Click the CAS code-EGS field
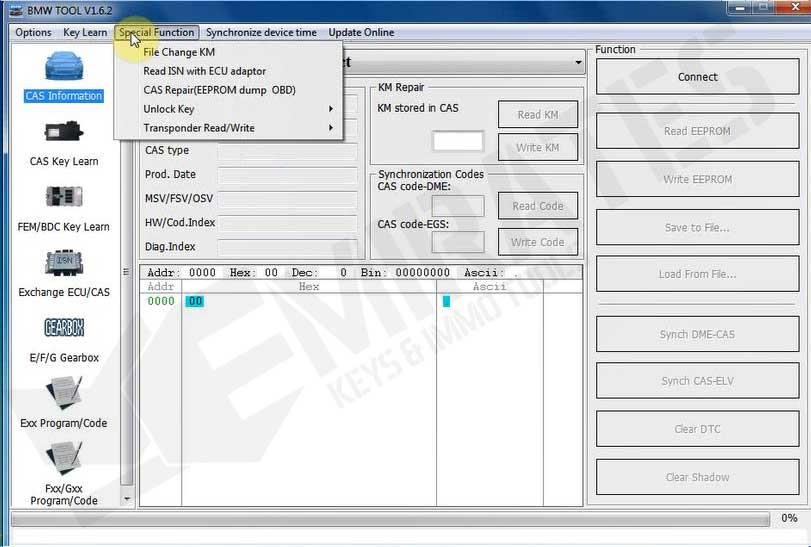Screen dimensions: 811x547 tap(458, 242)
